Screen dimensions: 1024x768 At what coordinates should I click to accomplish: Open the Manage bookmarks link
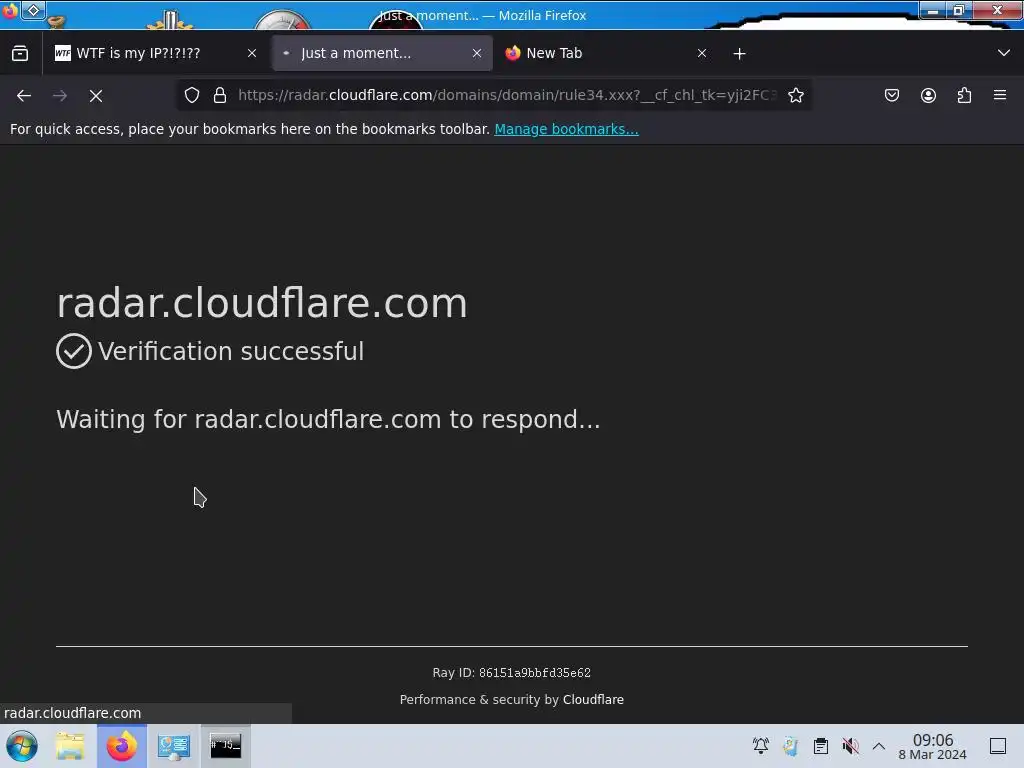(x=566, y=129)
